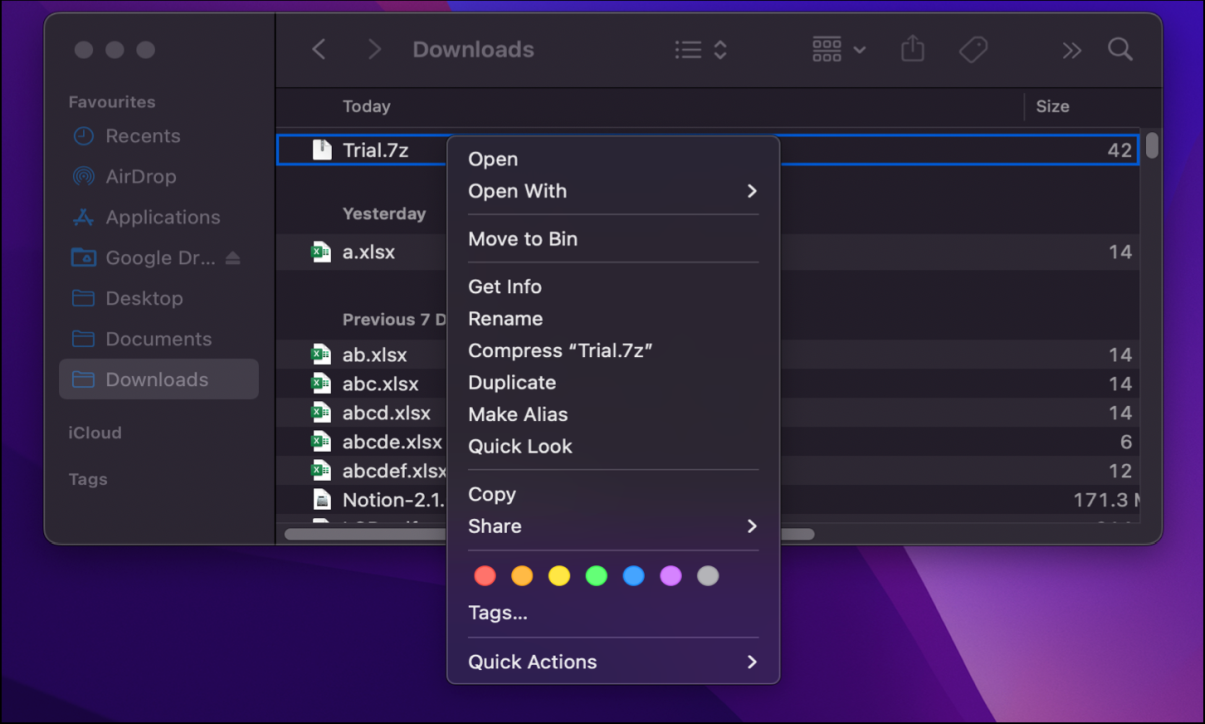Choose Get Info from the context menu
Viewport: 1205px width, 724px height.
[x=505, y=287]
